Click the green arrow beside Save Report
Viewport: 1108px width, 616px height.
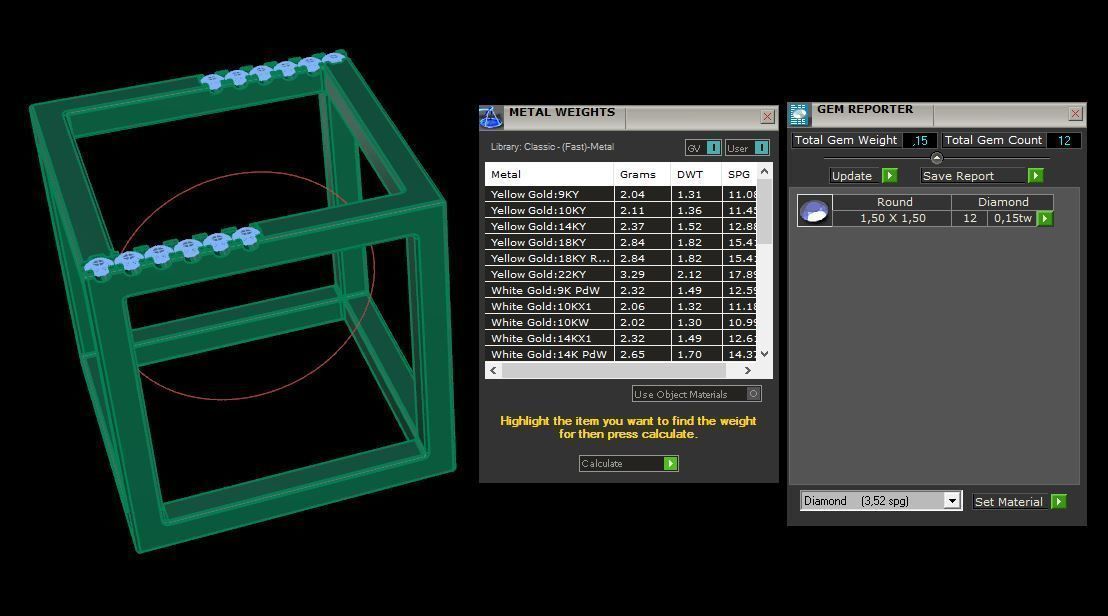(x=1035, y=176)
